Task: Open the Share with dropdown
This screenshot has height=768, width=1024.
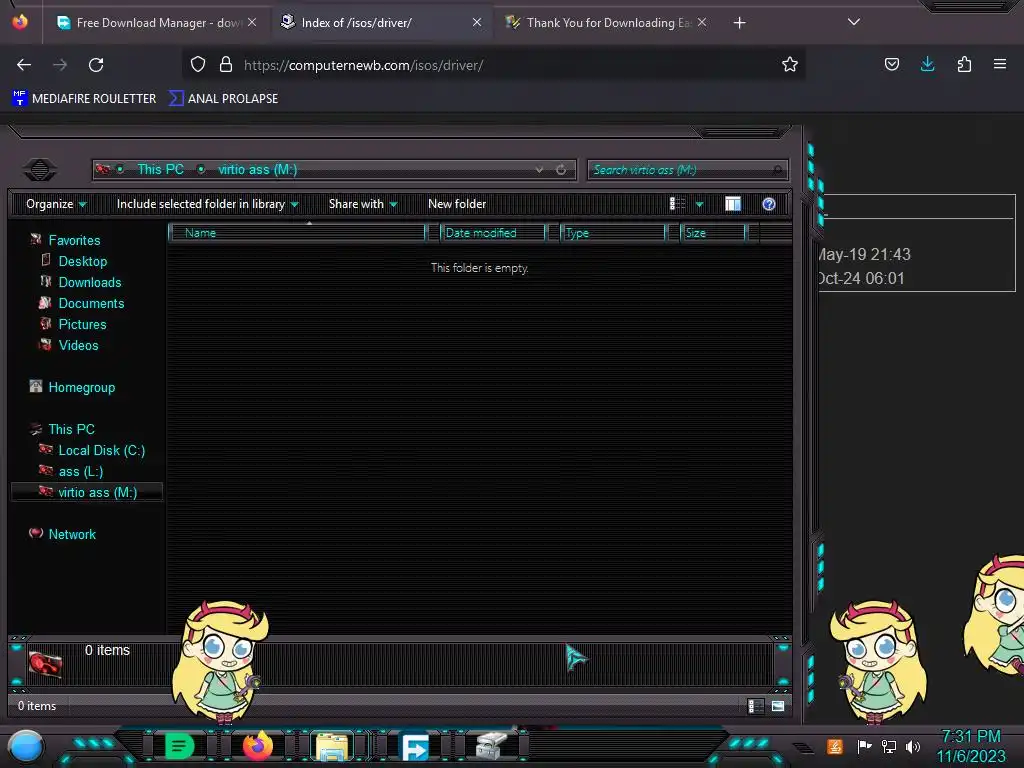Action: [363, 204]
